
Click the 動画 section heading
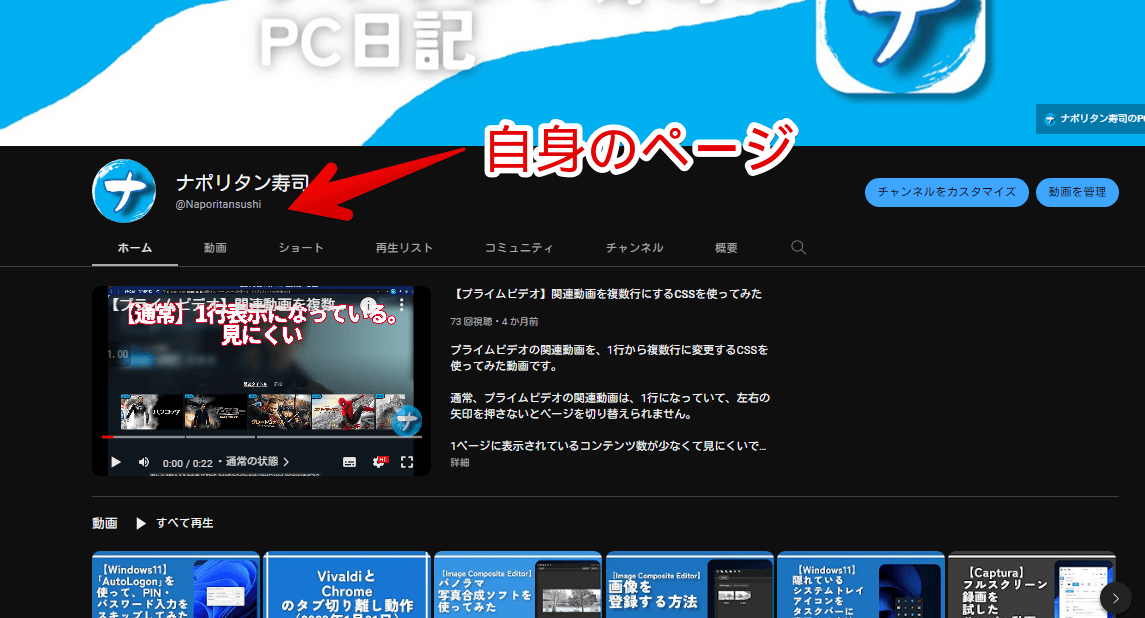(x=104, y=523)
